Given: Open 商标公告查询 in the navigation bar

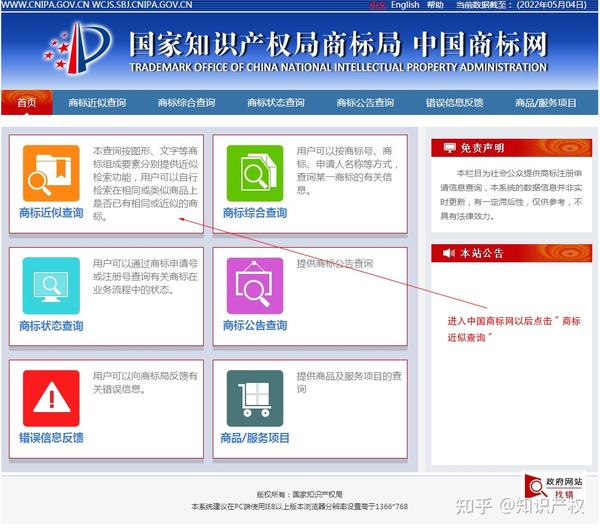Looking at the screenshot, I should coord(365,103).
